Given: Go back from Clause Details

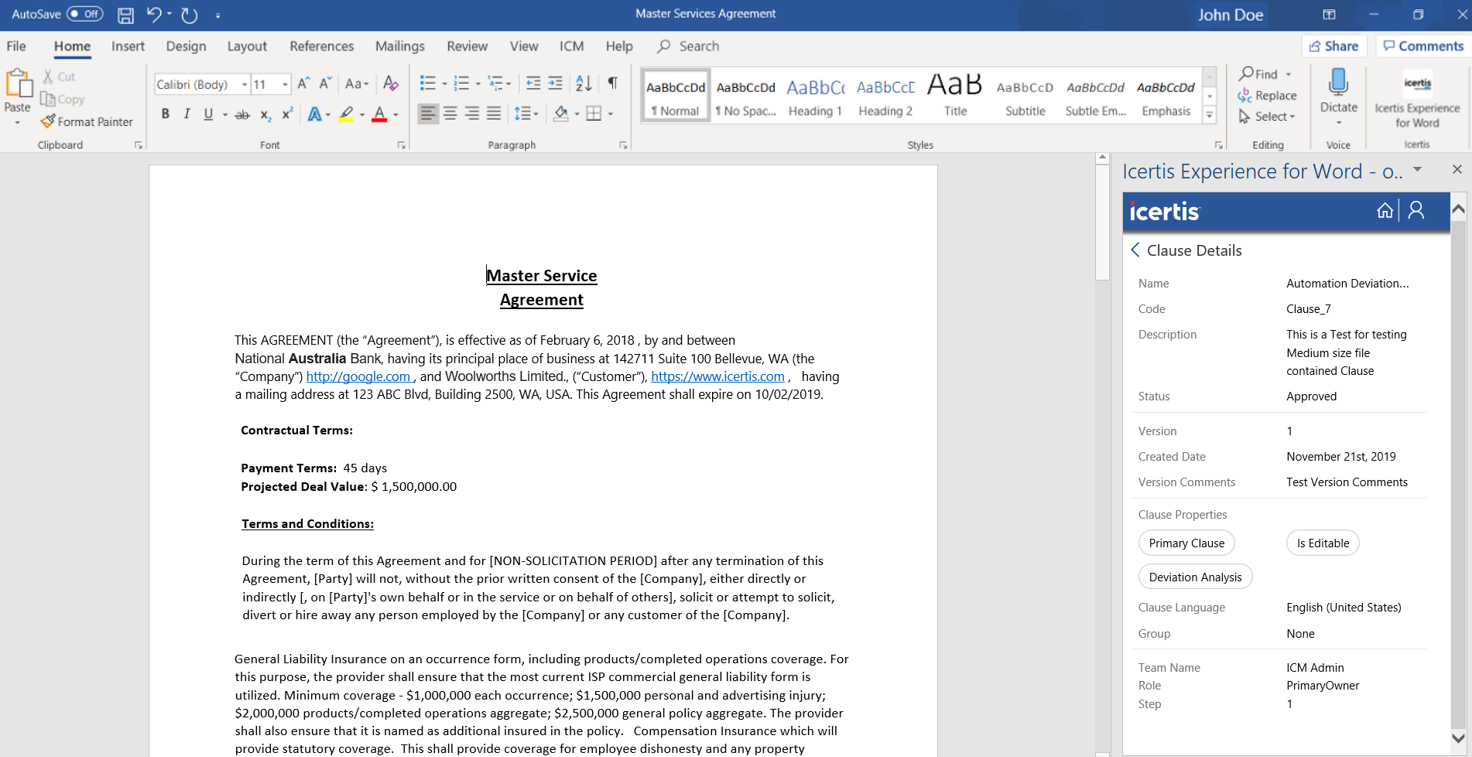Looking at the screenshot, I should tap(1135, 250).
